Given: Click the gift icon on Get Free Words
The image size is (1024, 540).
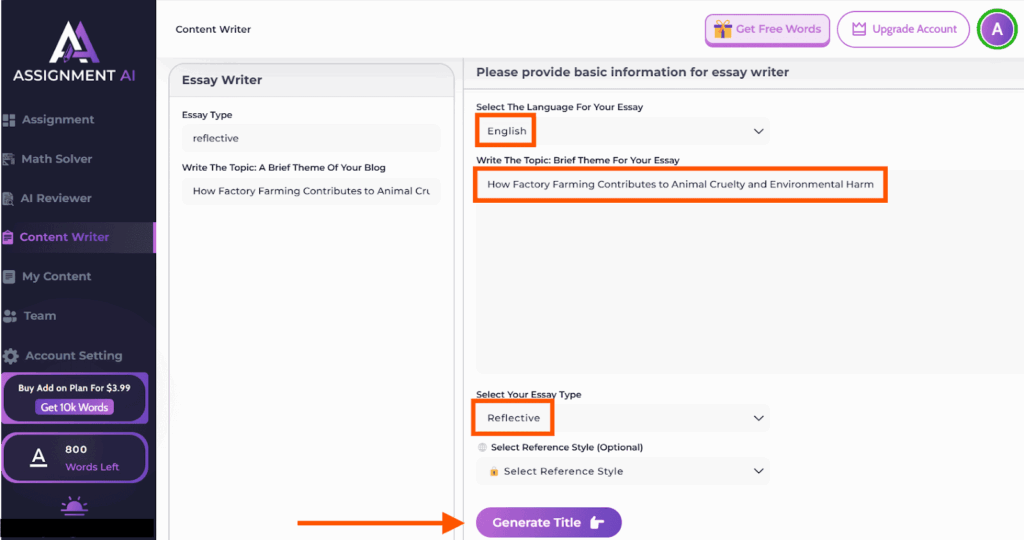Looking at the screenshot, I should pyautogui.click(x=722, y=29).
